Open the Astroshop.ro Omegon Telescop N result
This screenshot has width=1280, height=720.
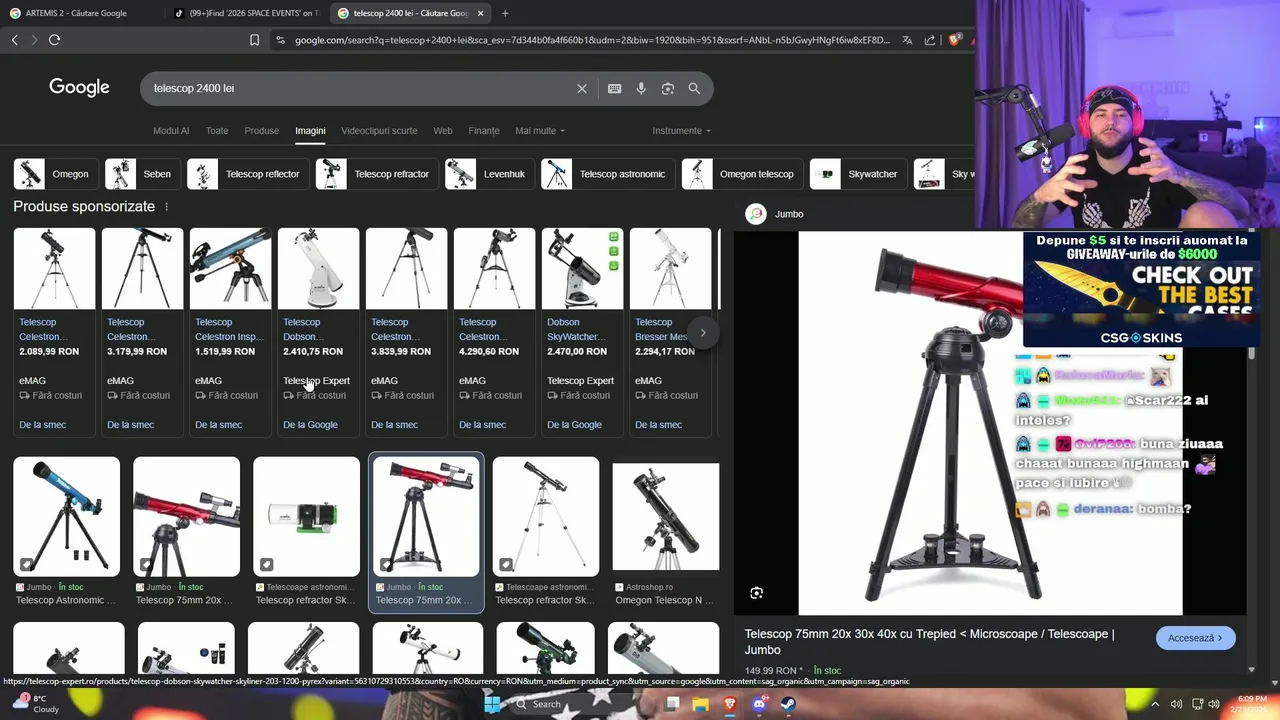coord(665,534)
